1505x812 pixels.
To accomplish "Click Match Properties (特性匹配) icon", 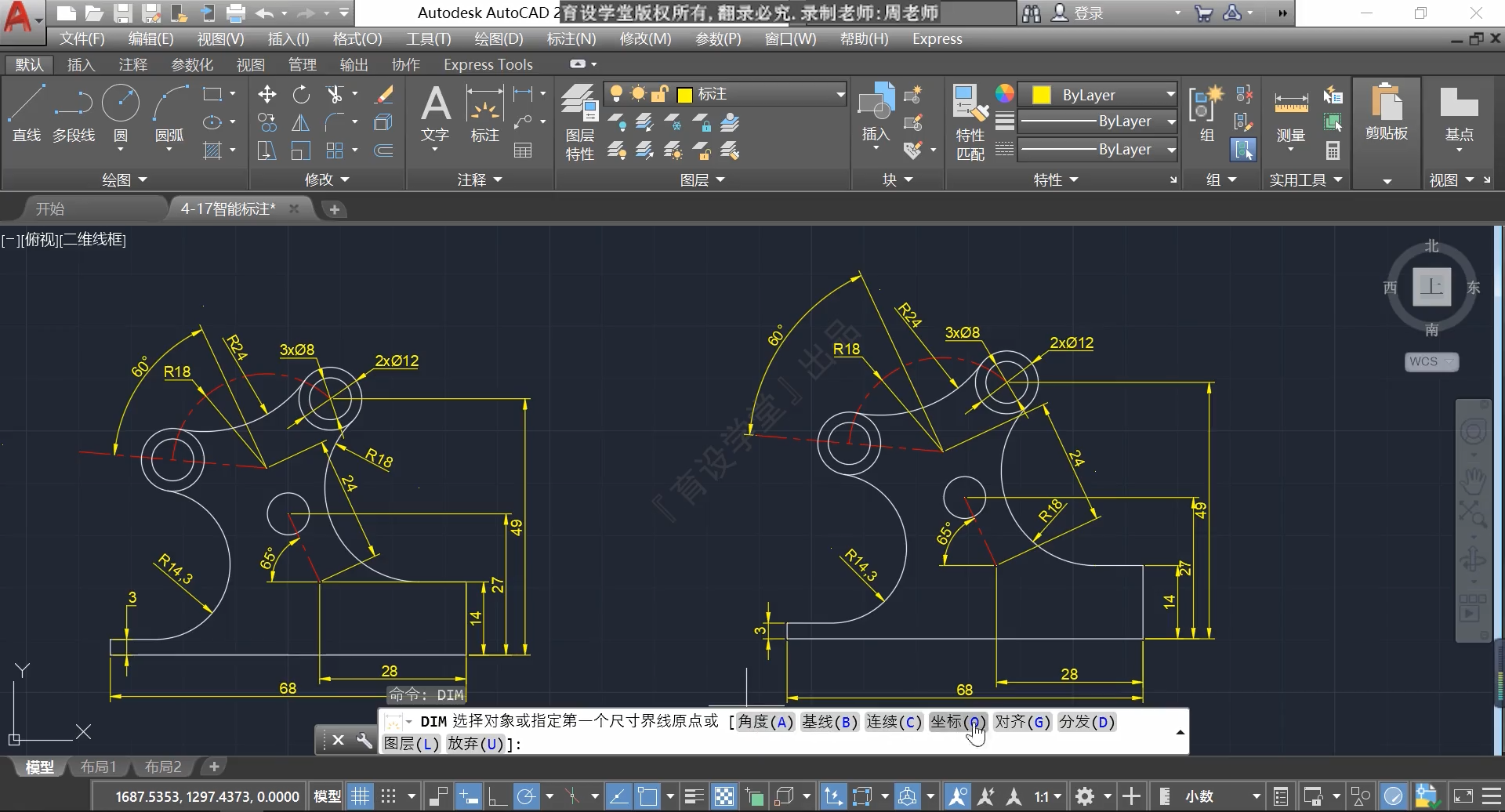I will [970, 121].
